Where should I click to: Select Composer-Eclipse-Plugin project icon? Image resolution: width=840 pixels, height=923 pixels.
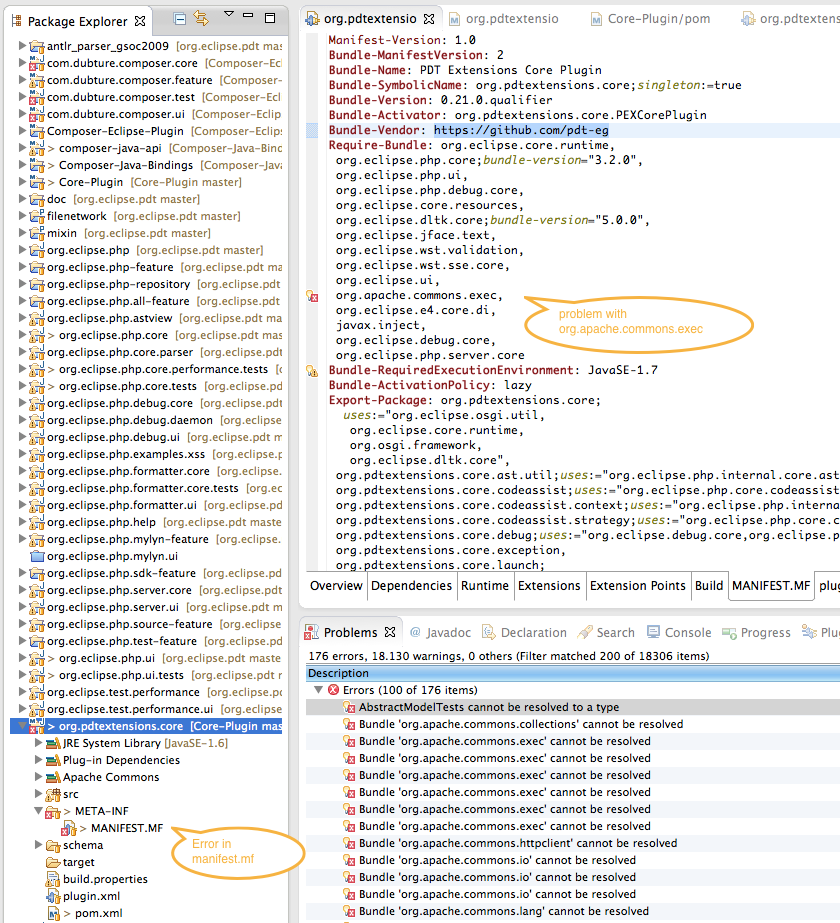pos(37,131)
